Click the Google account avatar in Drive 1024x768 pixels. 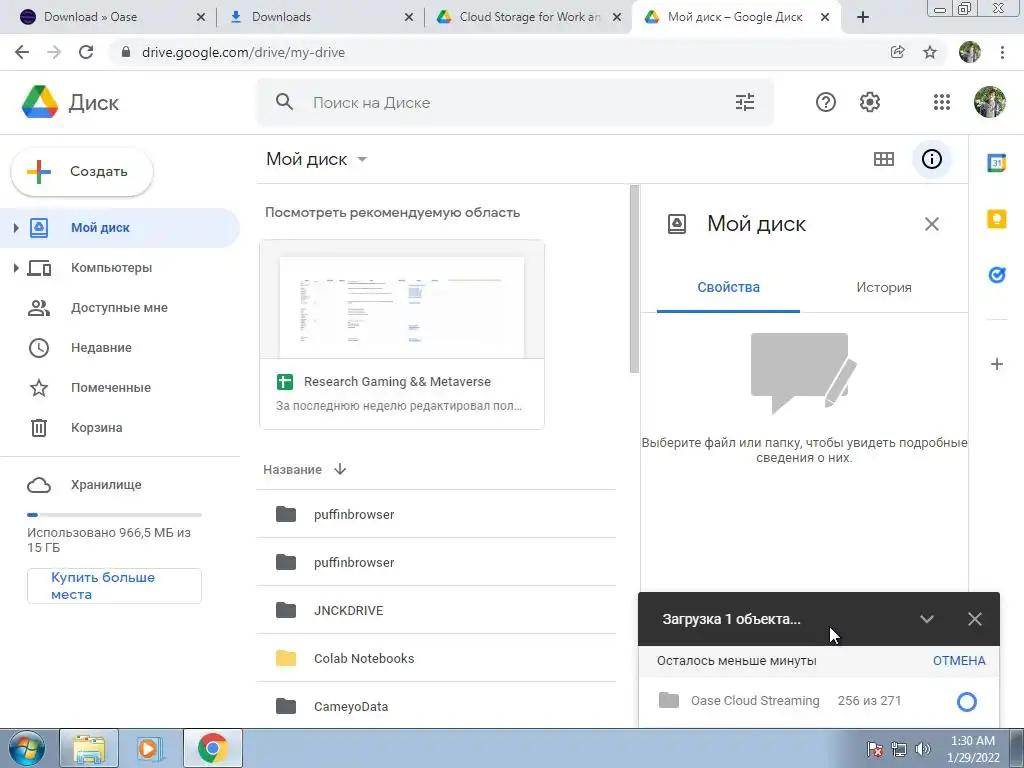989,102
